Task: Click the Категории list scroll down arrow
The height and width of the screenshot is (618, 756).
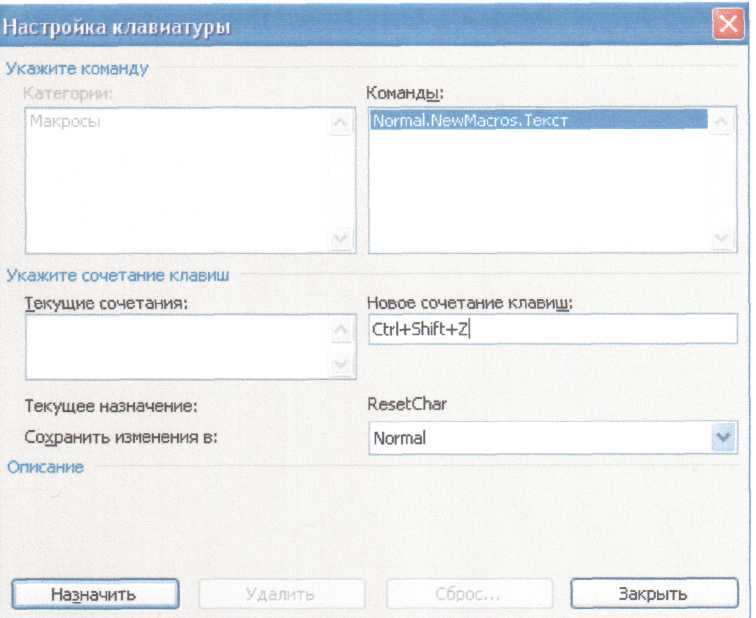Action: 340,238
